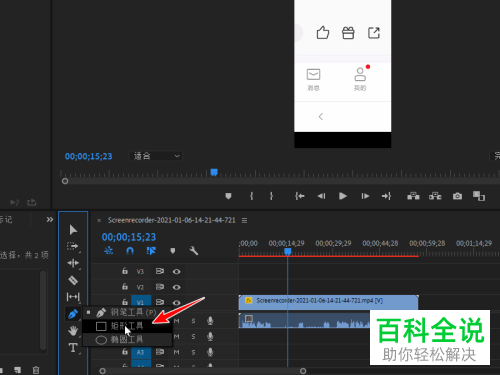Mute audio track A3
This screenshot has height=375, width=500.
click(x=176, y=352)
